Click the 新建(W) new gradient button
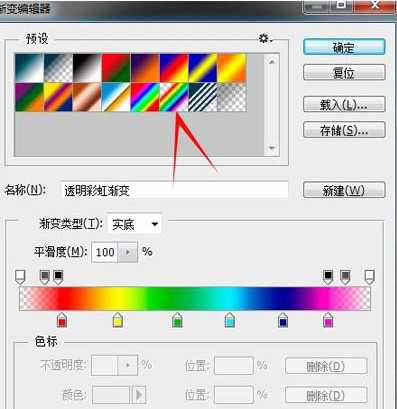The image size is (397, 409). [x=344, y=190]
